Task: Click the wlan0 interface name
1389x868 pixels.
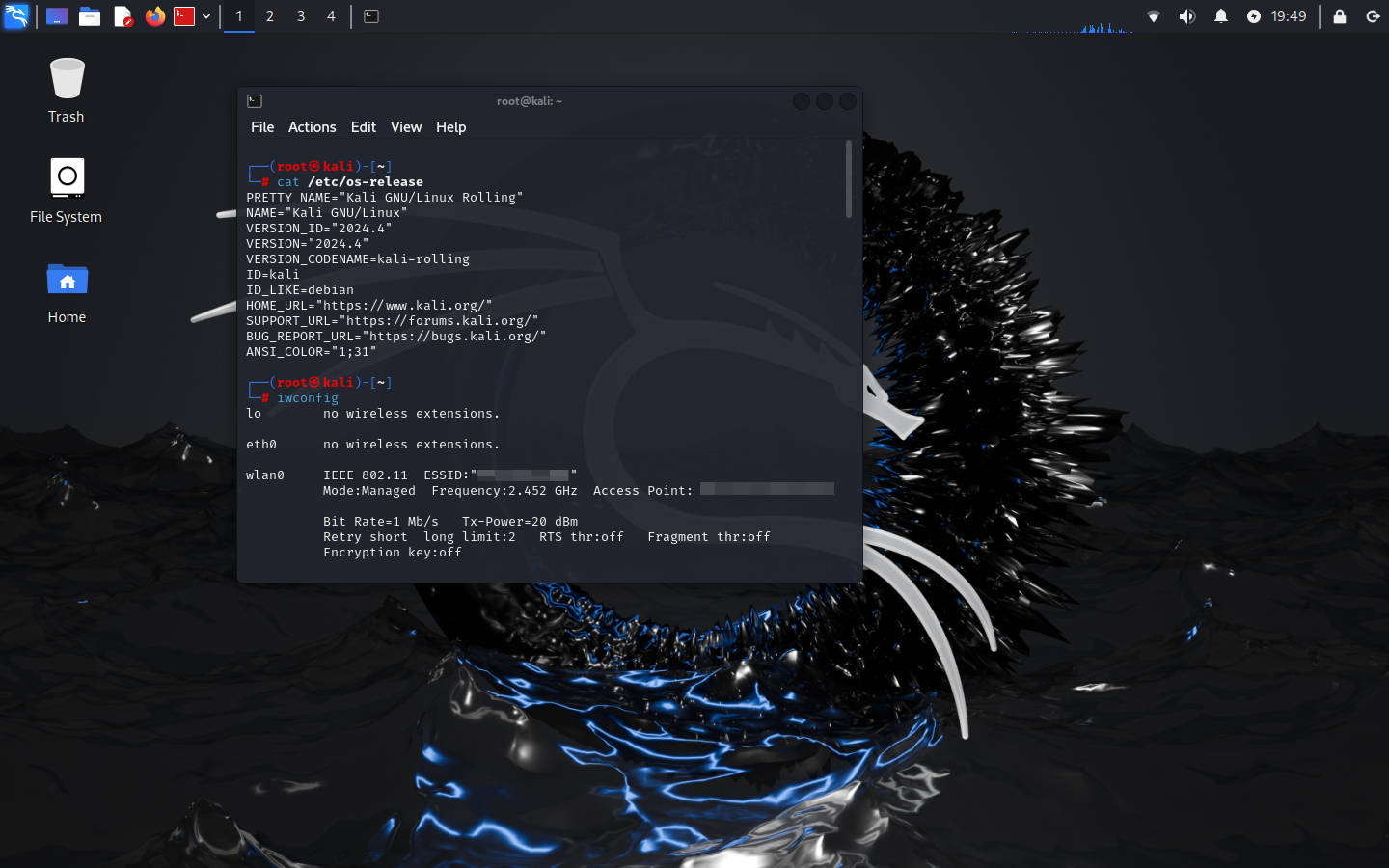Action: coord(265,475)
